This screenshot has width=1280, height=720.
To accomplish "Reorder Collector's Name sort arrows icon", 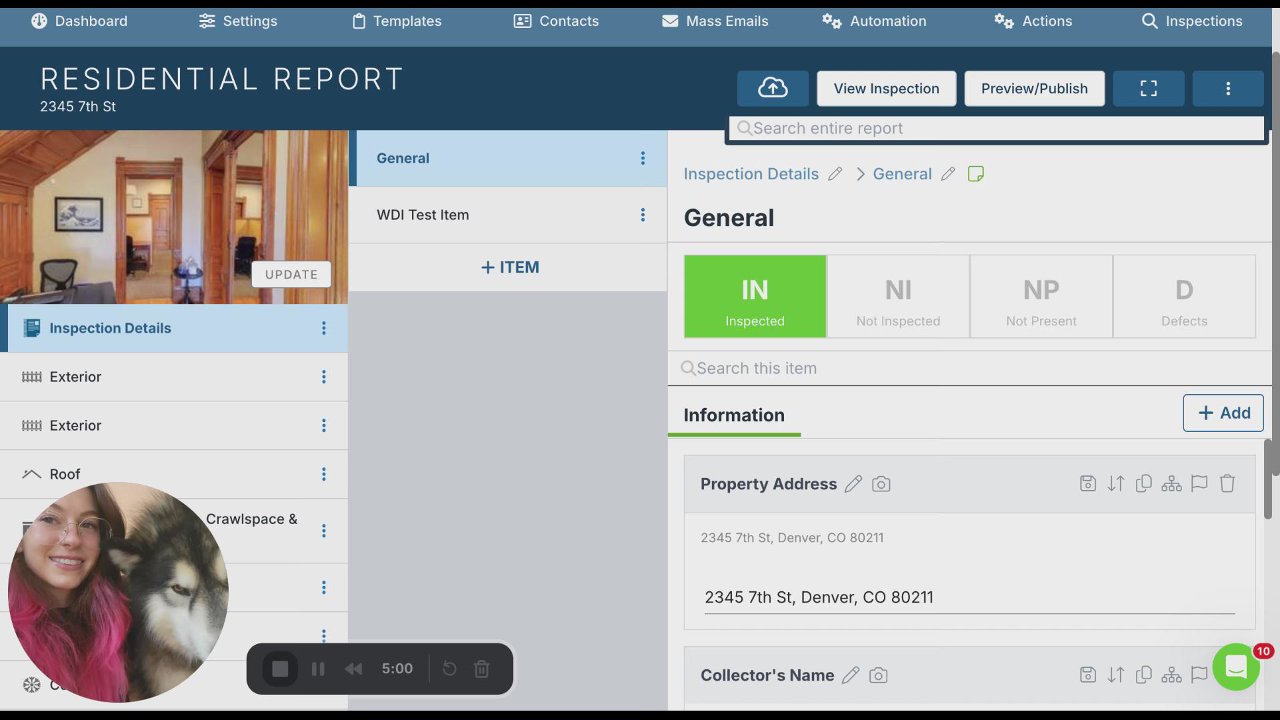I will point(1116,675).
